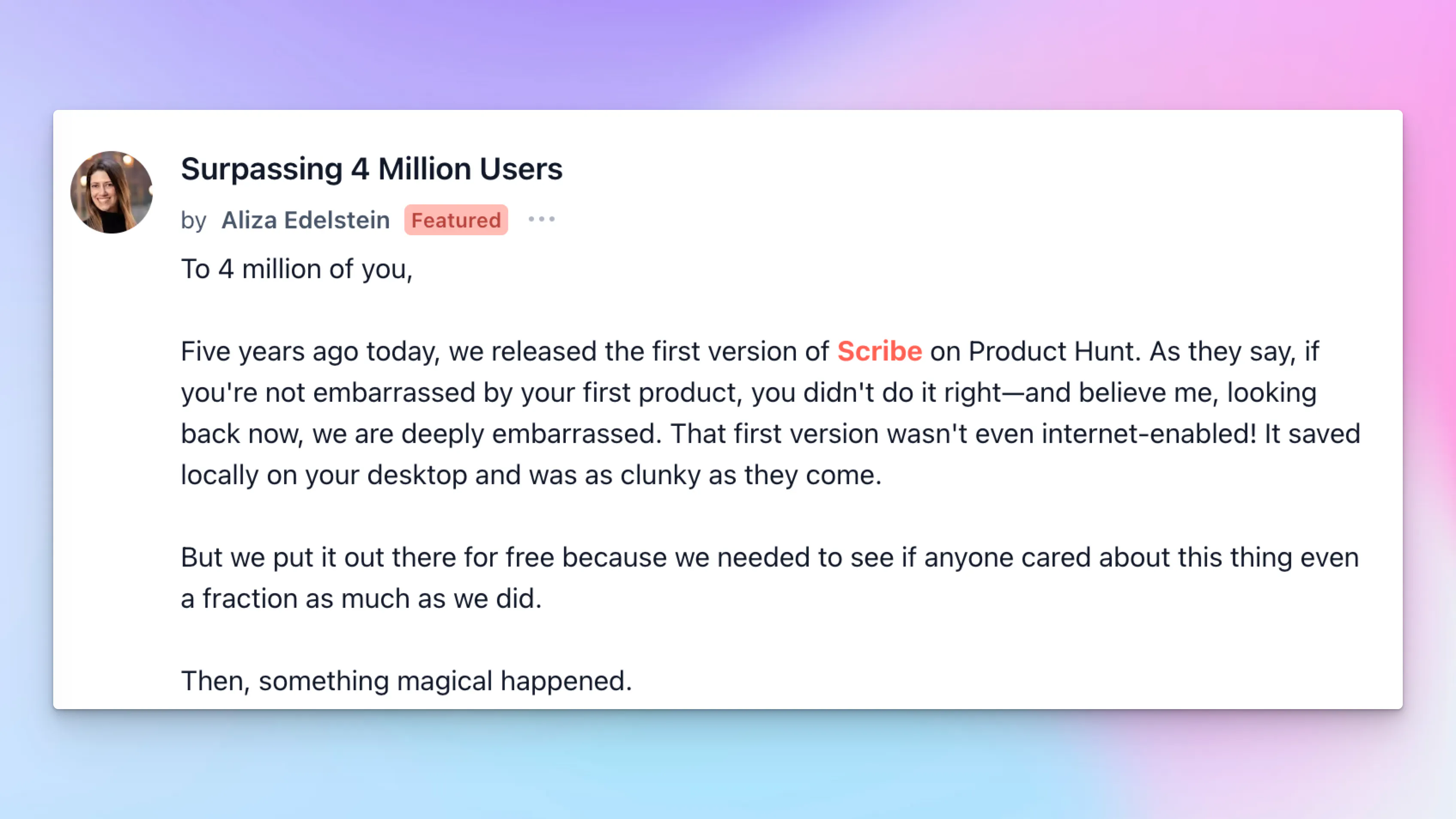Click the line 'locally on your desktop'

[531, 475]
